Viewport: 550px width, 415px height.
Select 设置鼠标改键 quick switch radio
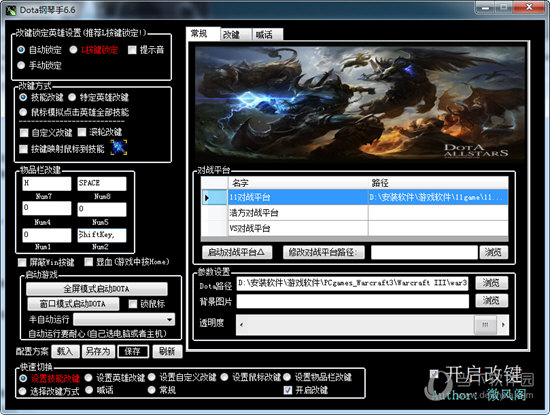coord(224,377)
